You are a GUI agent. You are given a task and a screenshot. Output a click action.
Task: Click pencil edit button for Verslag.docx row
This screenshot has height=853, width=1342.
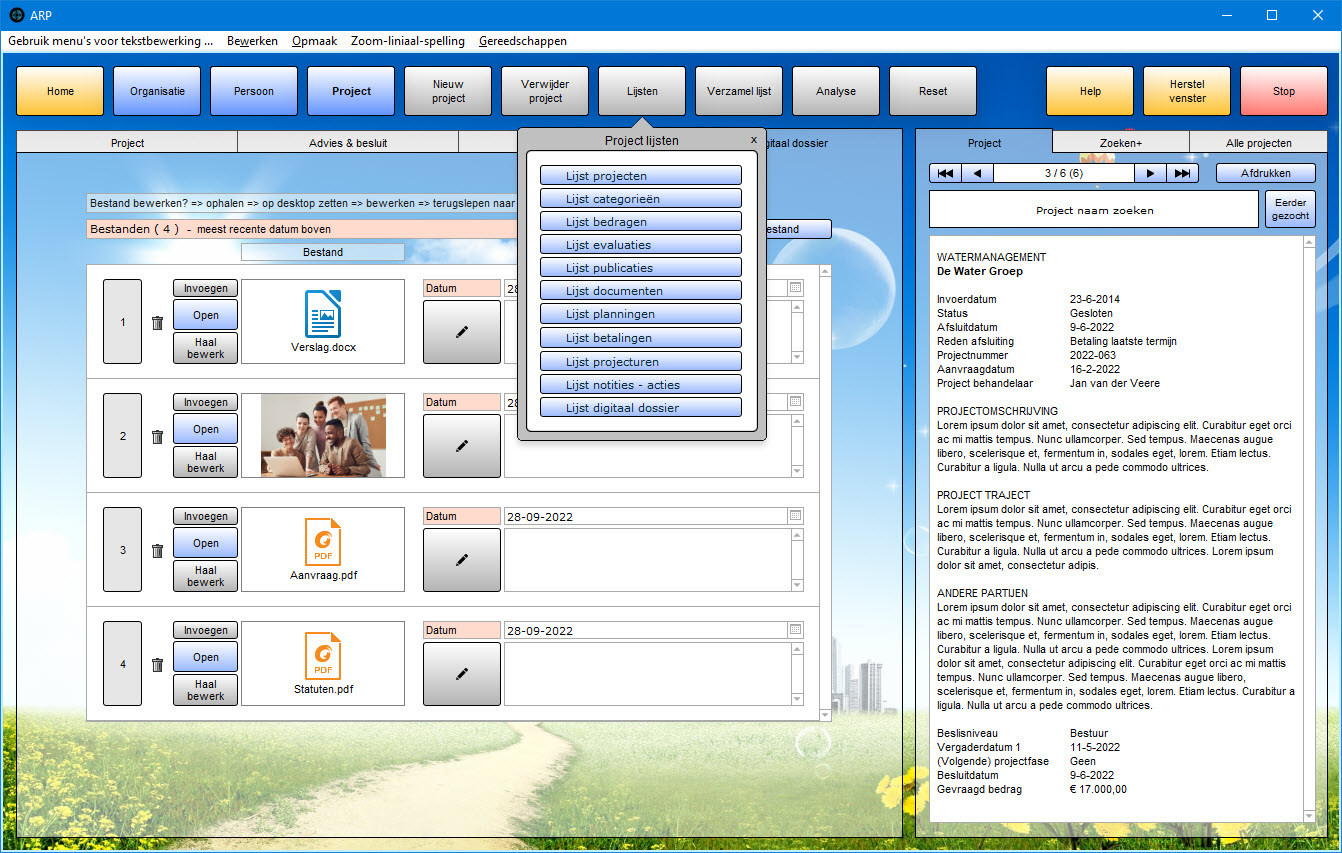click(461, 332)
